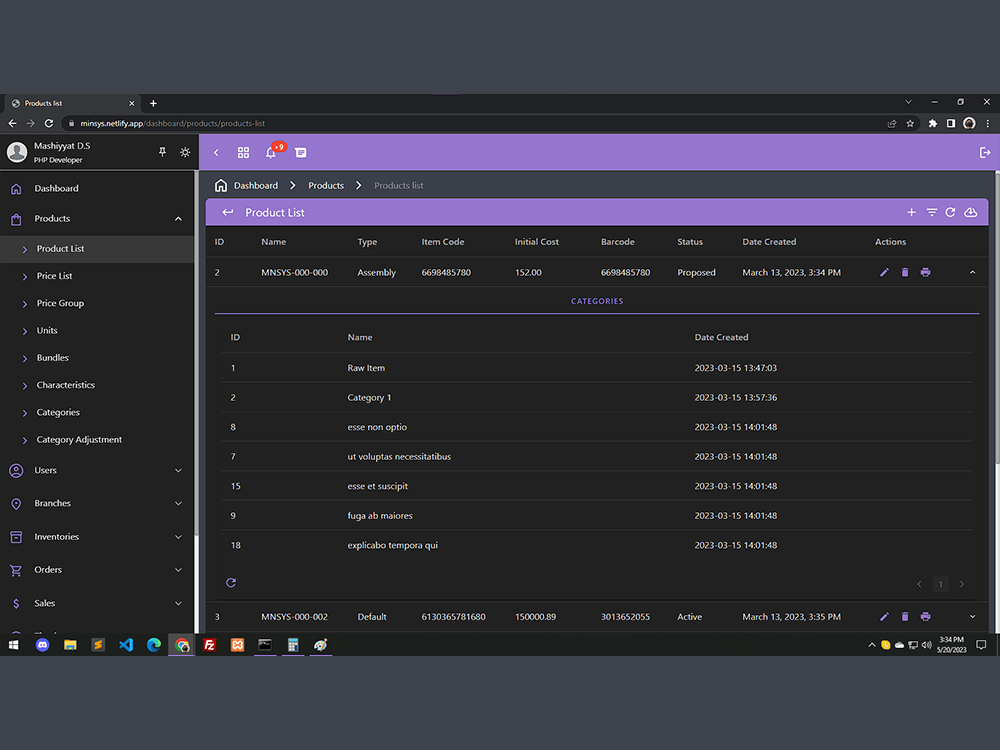Open Categories in sidebar
The image size is (1000, 750).
click(x=97, y=413)
